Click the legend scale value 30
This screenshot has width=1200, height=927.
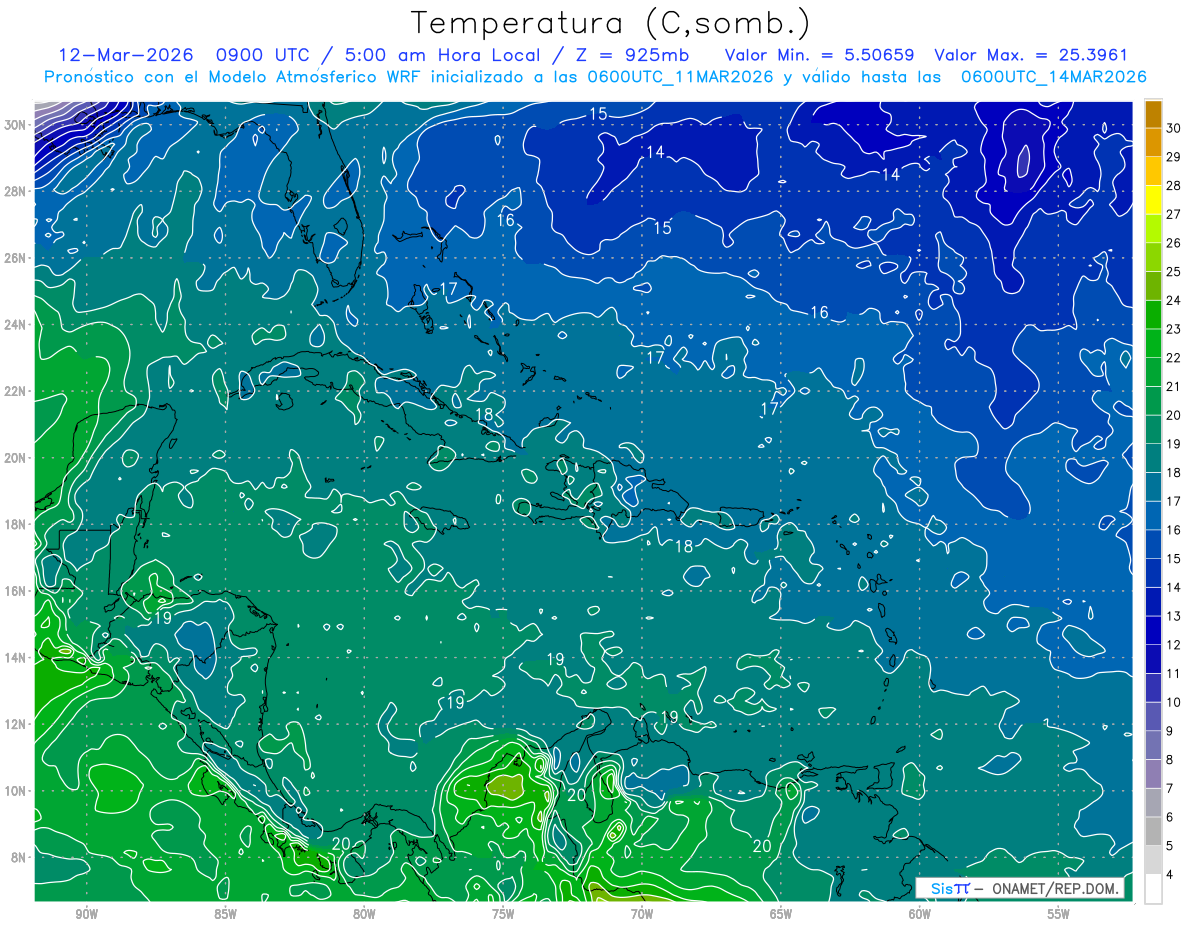coord(1174,128)
